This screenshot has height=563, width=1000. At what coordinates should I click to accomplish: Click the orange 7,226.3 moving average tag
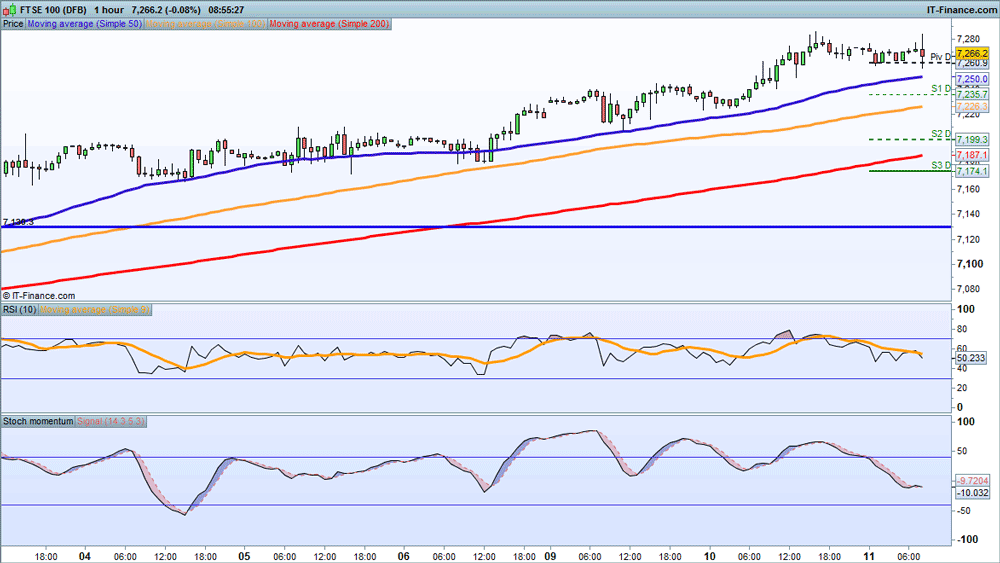(x=972, y=106)
